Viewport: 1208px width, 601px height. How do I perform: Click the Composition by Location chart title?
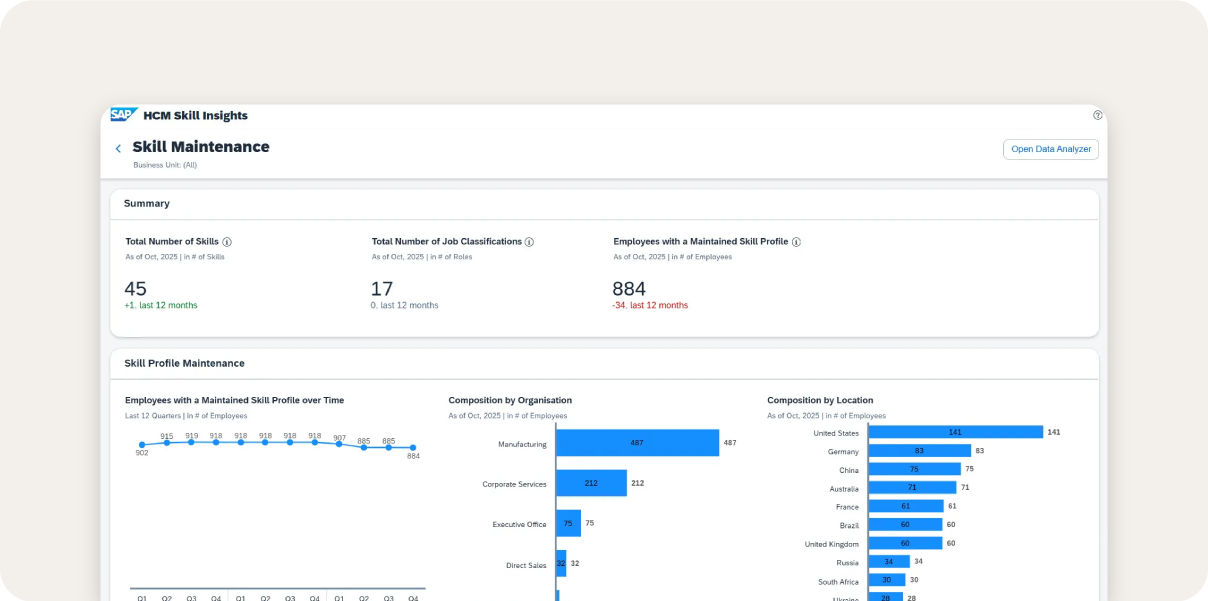point(820,400)
